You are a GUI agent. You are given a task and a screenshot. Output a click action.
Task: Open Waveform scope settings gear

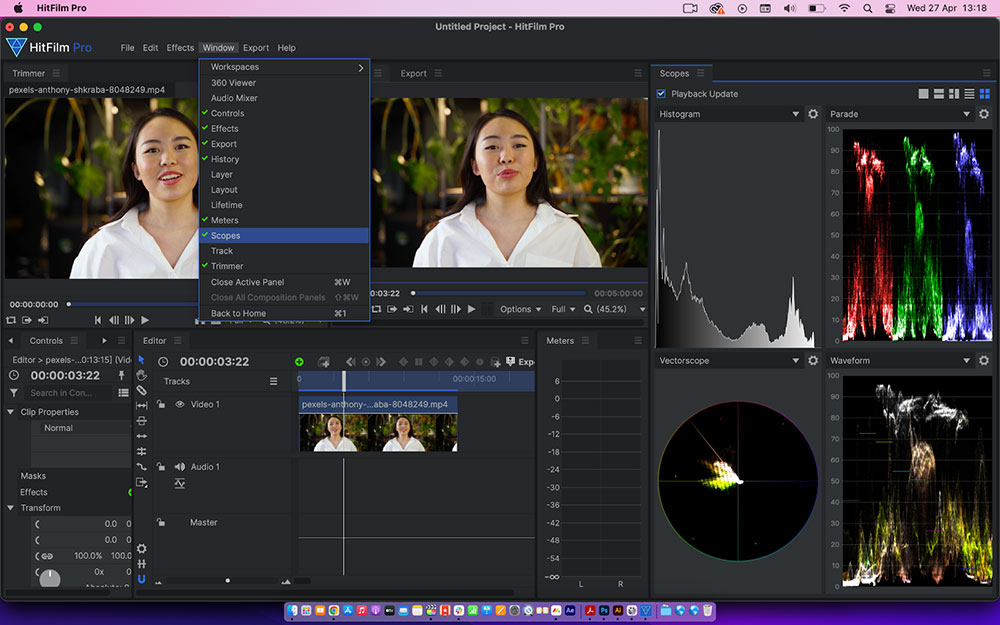click(984, 360)
